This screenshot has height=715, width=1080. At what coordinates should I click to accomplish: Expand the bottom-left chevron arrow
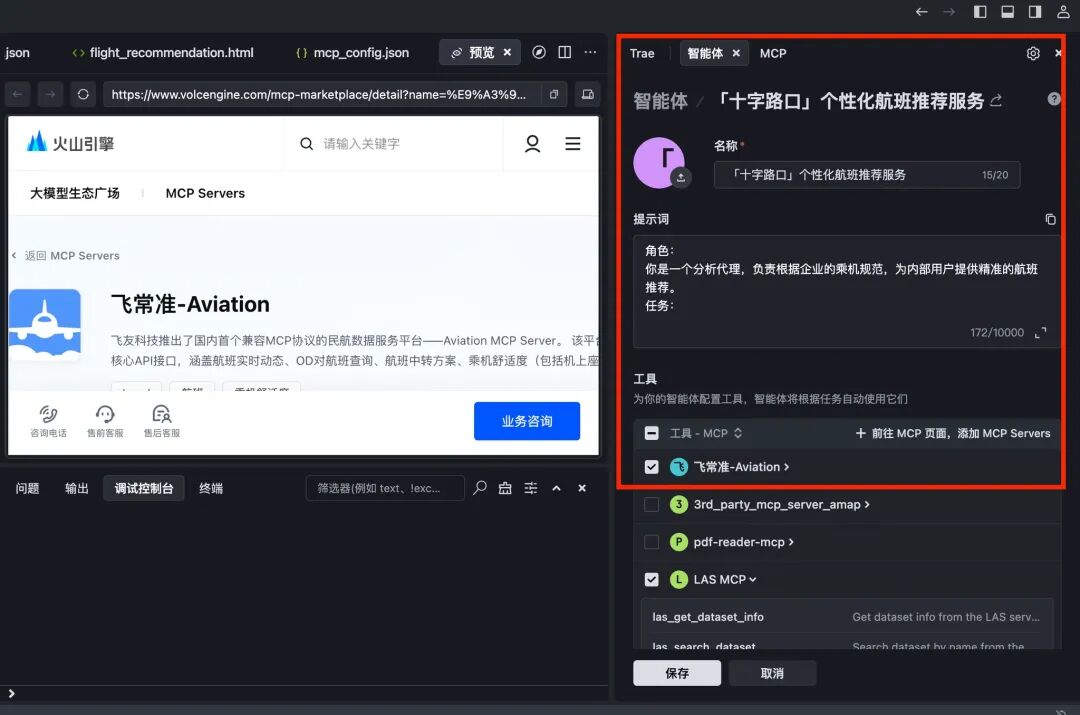coord(11,694)
